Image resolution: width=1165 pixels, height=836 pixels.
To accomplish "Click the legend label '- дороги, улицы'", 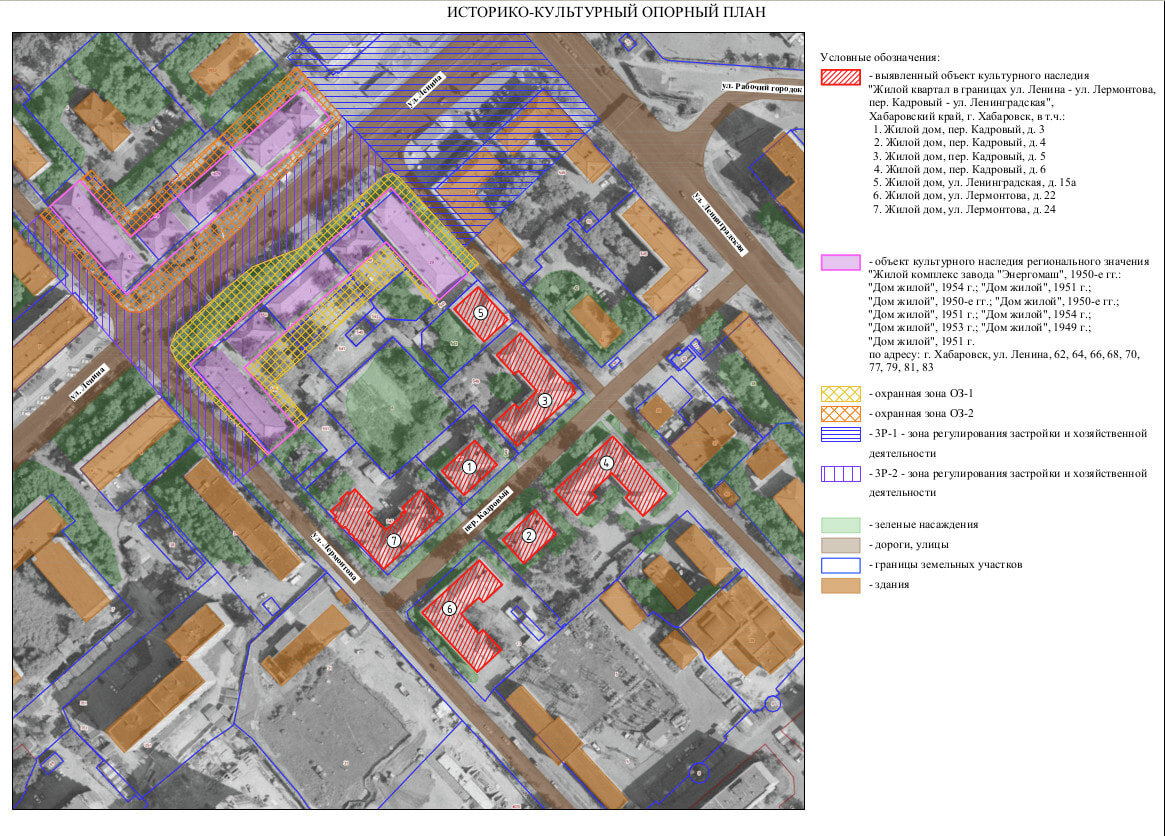I will coord(909,545).
